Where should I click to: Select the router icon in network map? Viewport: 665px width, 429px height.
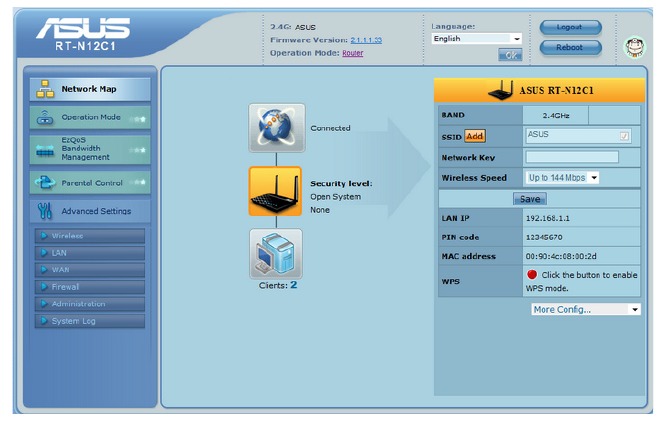click(x=275, y=191)
